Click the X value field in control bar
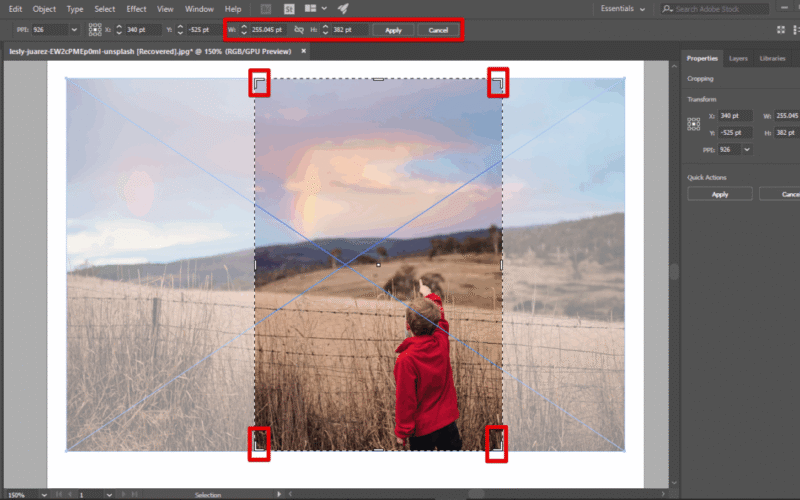 coord(143,30)
